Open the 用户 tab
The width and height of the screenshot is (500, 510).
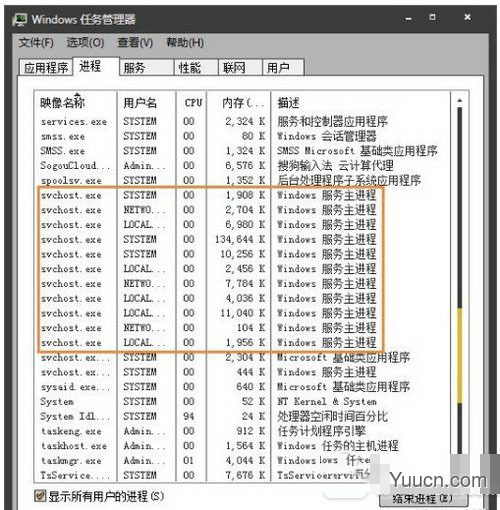pos(283,68)
